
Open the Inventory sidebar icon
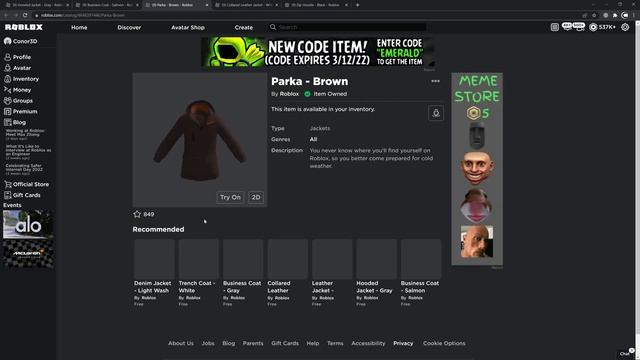tap(7, 79)
